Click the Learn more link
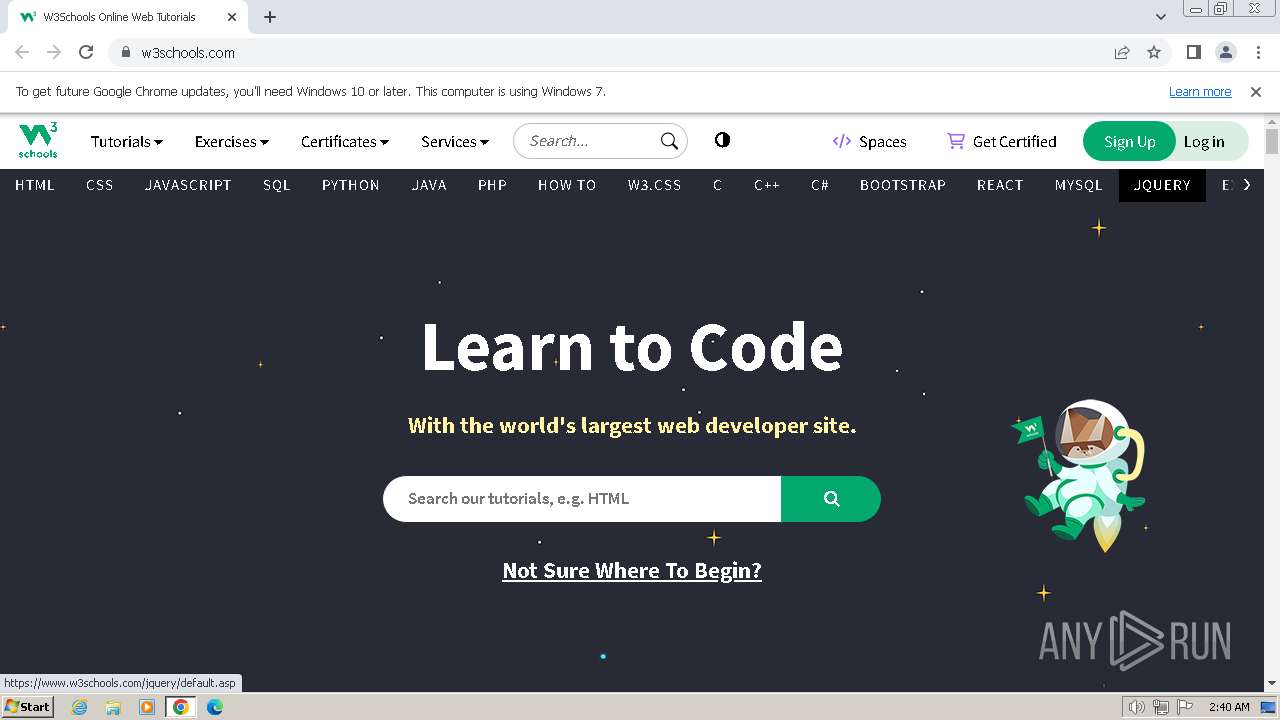The image size is (1280, 720). [1200, 91]
